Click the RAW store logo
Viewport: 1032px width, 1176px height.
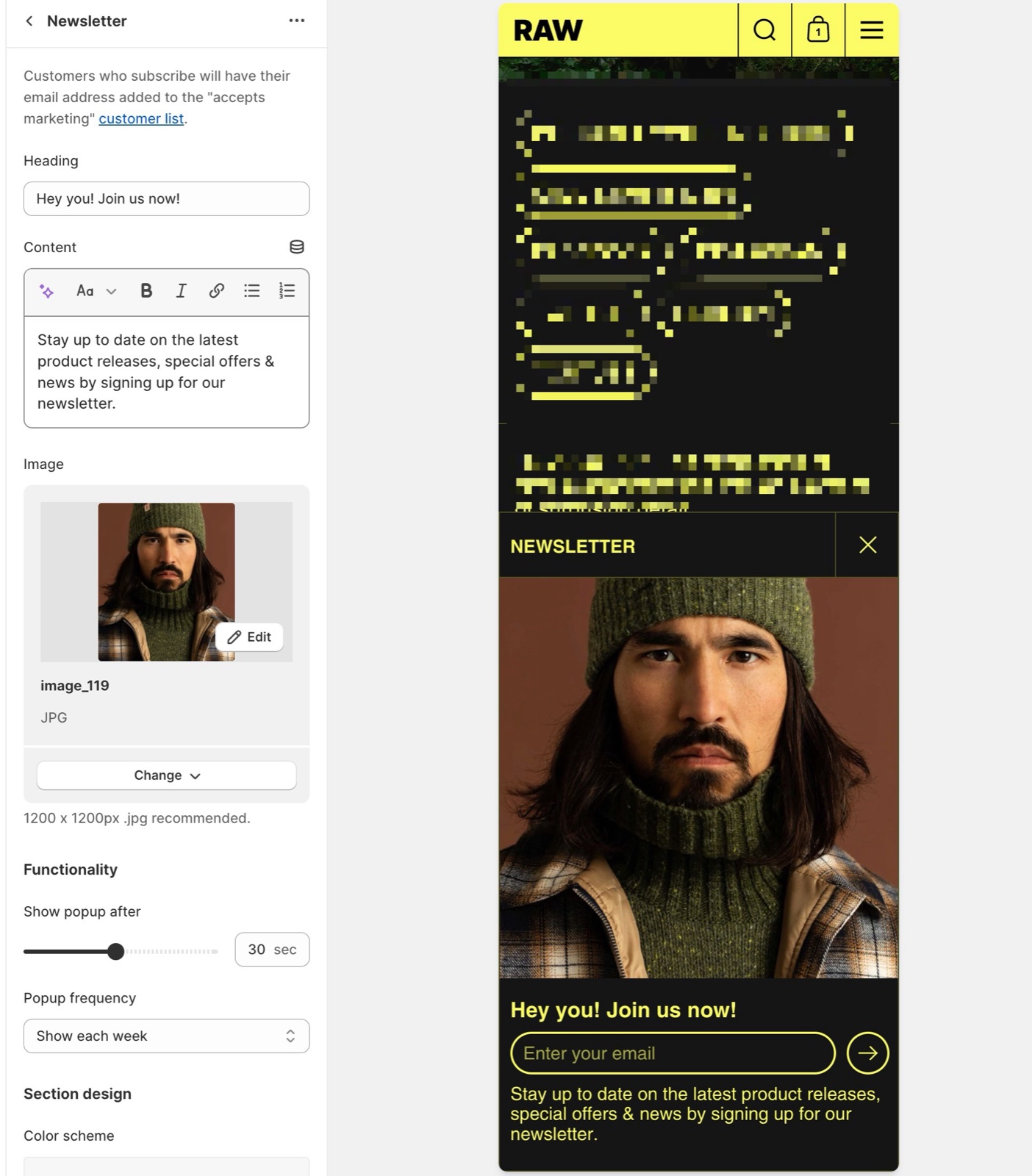[548, 31]
